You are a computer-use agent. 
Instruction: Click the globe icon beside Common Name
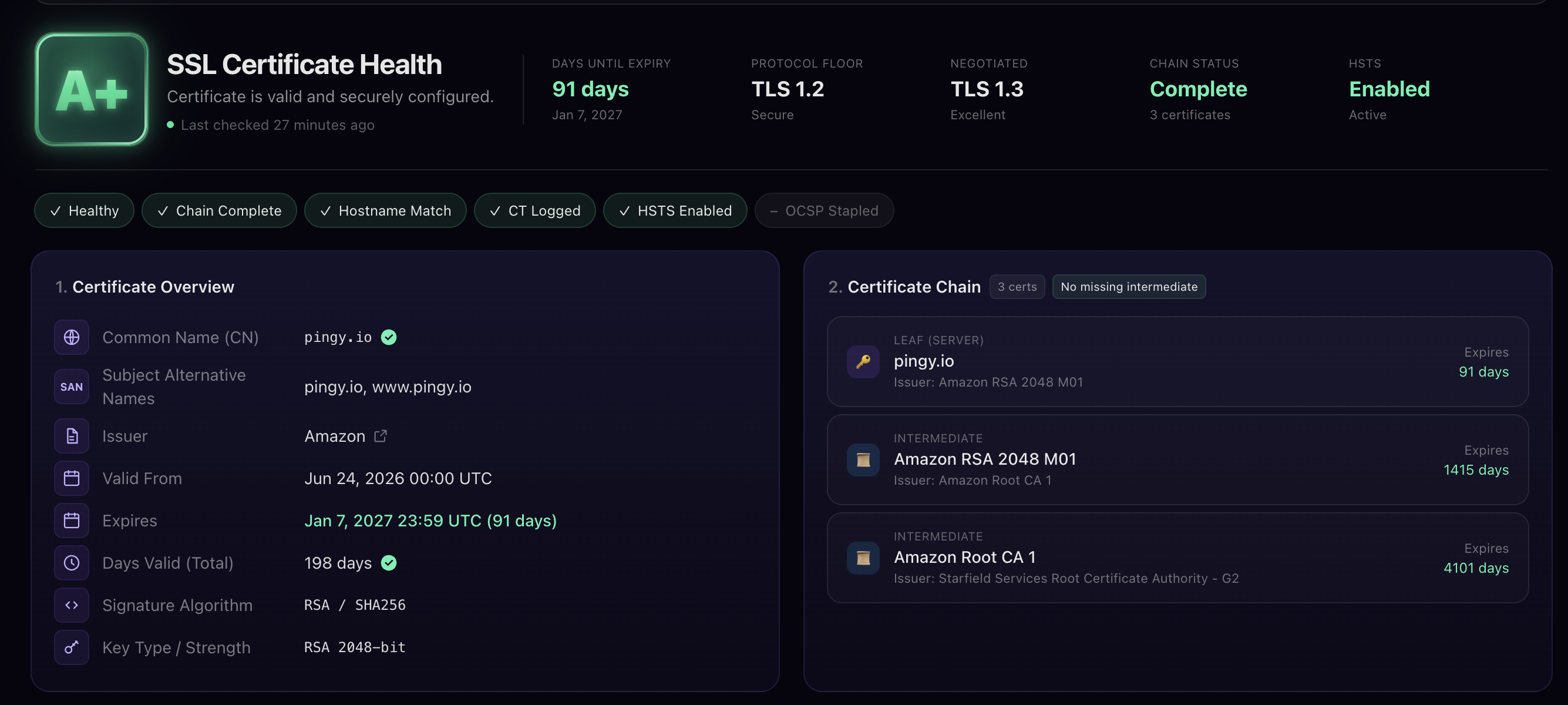(x=71, y=337)
